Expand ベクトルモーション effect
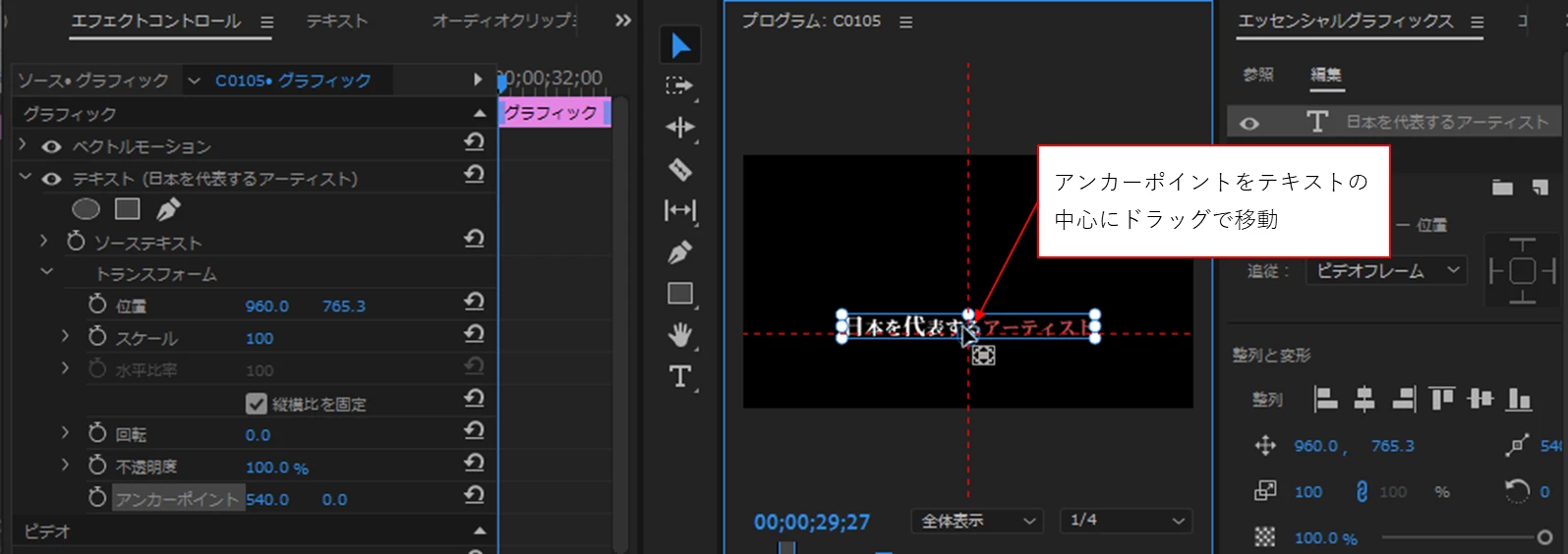The width and height of the screenshot is (1568, 554). point(24,145)
